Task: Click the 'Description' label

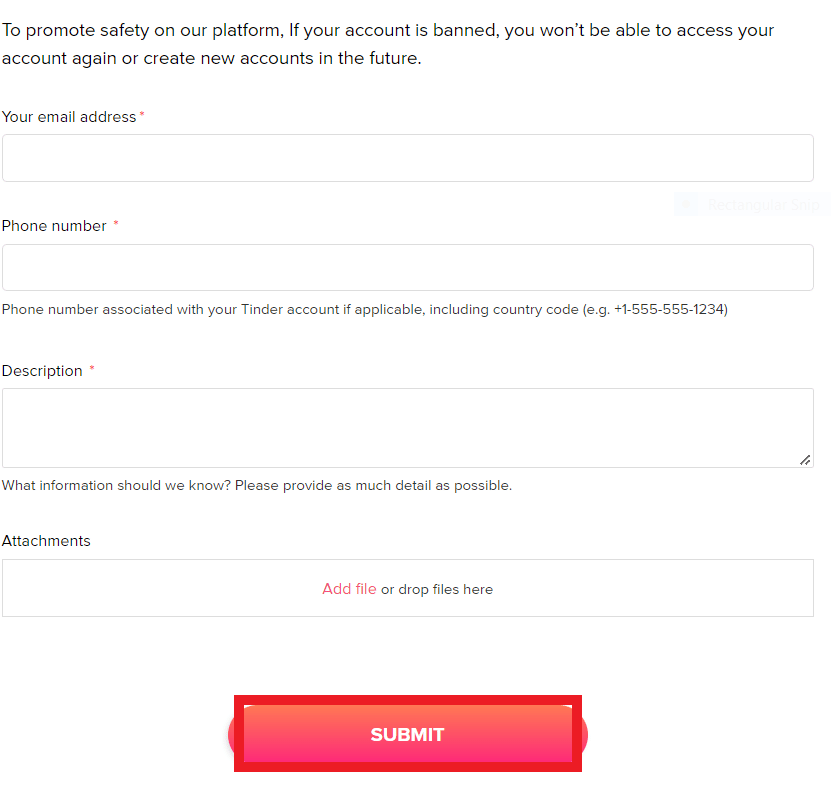Action: click(x=39, y=371)
